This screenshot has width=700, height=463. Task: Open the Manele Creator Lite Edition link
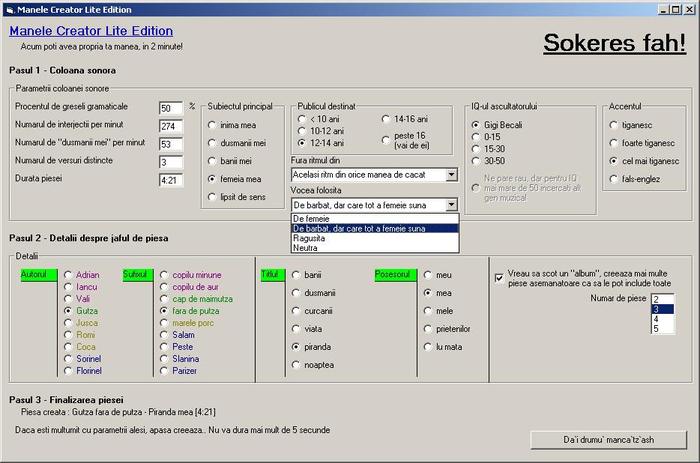[x=91, y=31]
